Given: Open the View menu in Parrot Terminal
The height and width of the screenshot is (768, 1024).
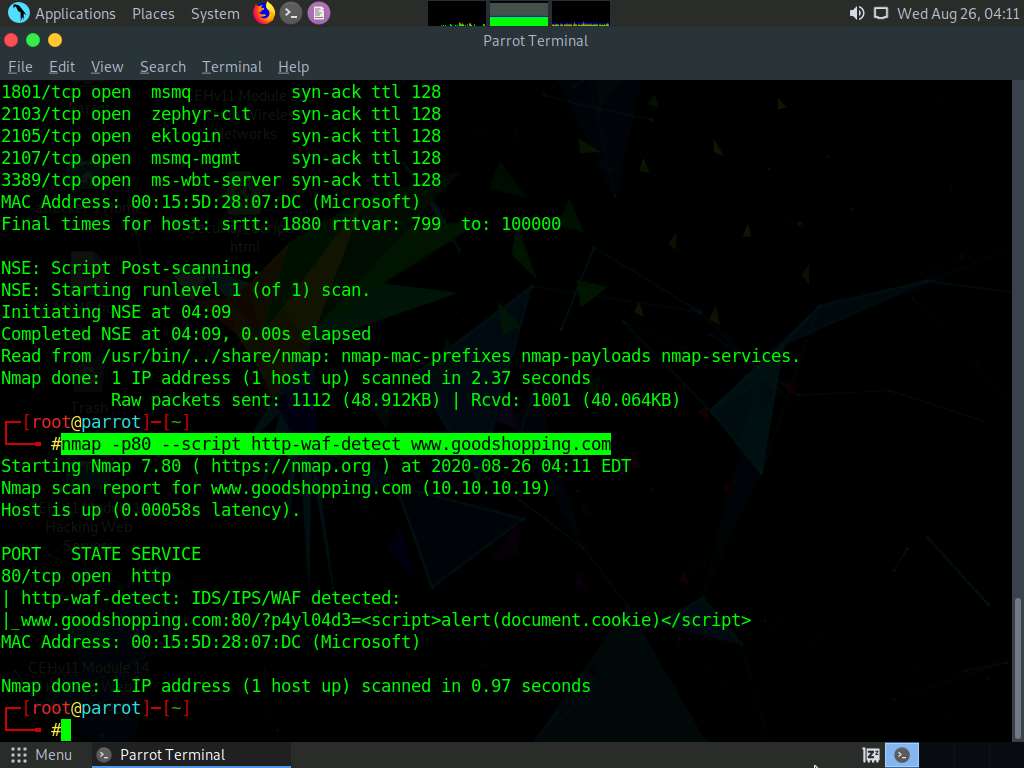Looking at the screenshot, I should pos(106,67).
